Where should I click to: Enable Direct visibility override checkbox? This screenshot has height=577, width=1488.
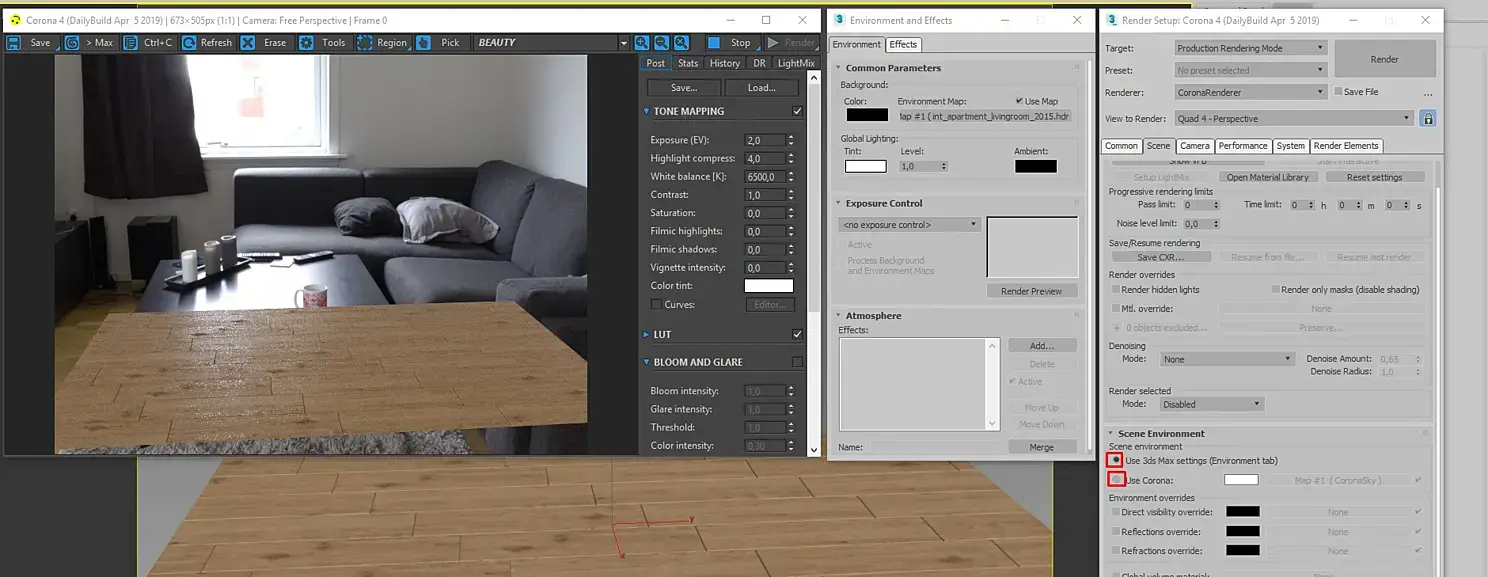tap(1116, 512)
